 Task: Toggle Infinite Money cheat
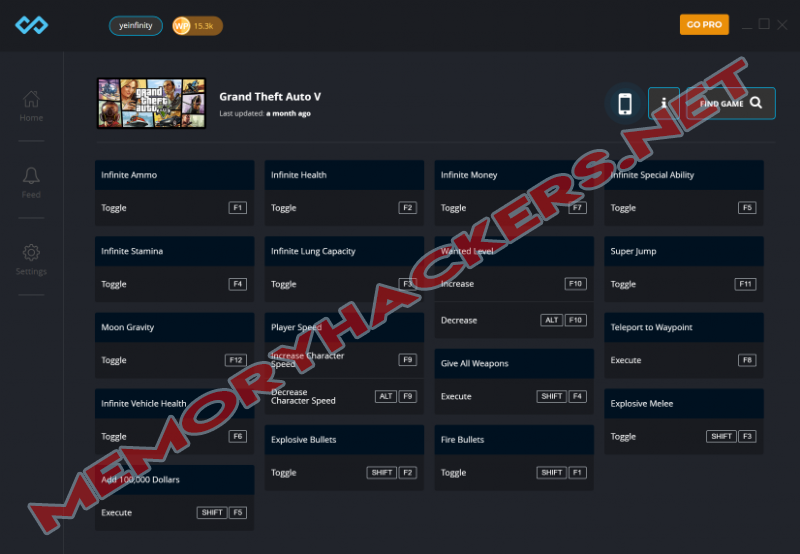click(x=514, y=208)
